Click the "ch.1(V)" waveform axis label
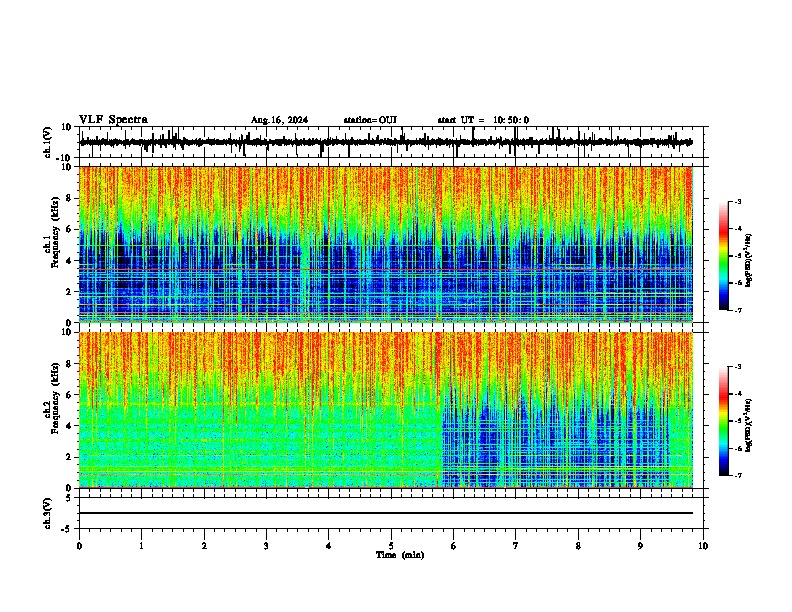The height and width of the screenshot is (612, 792). [x=48, y=142]
